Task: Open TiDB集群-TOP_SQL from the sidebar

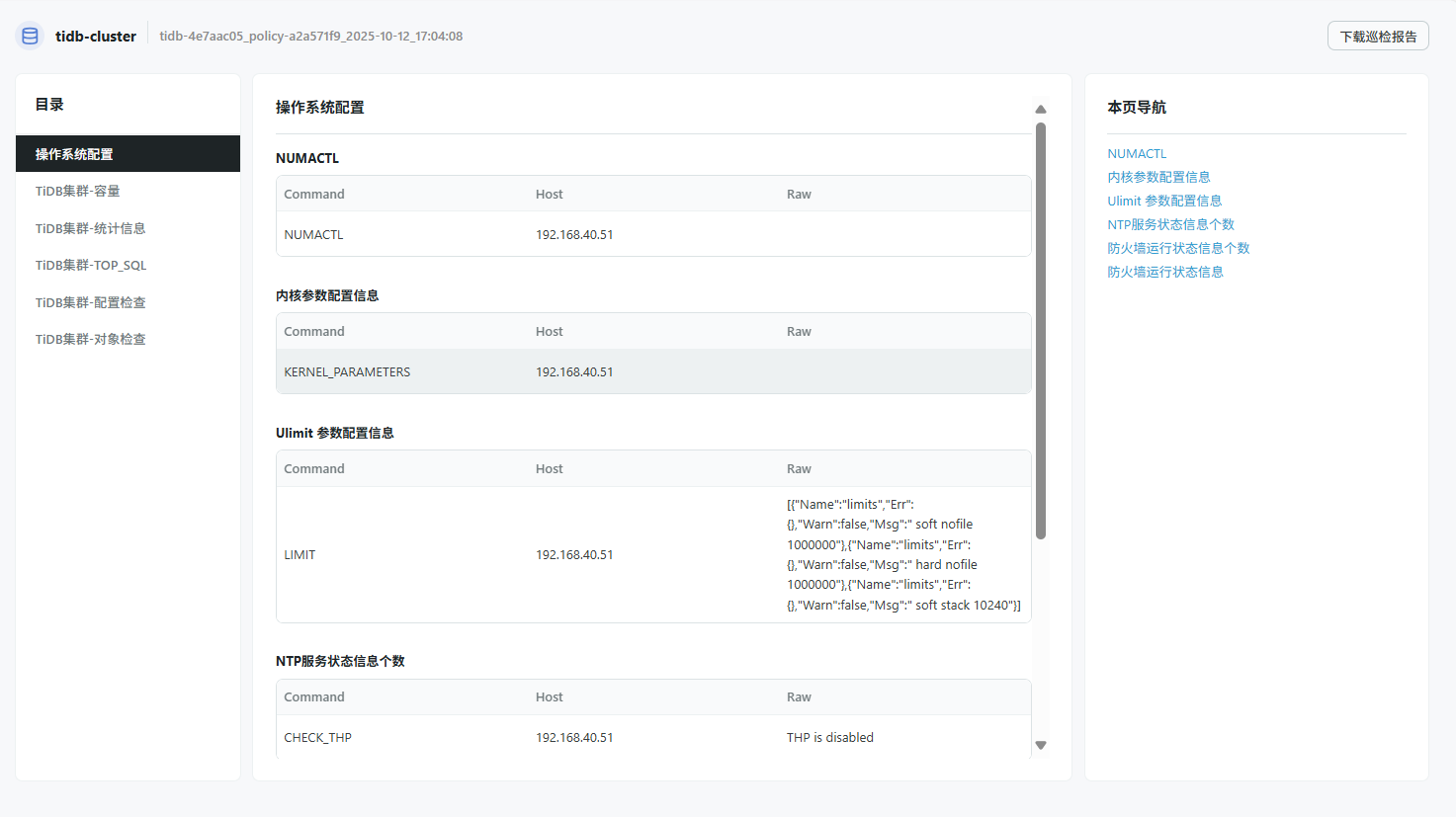Action: [x=91, y=266]
